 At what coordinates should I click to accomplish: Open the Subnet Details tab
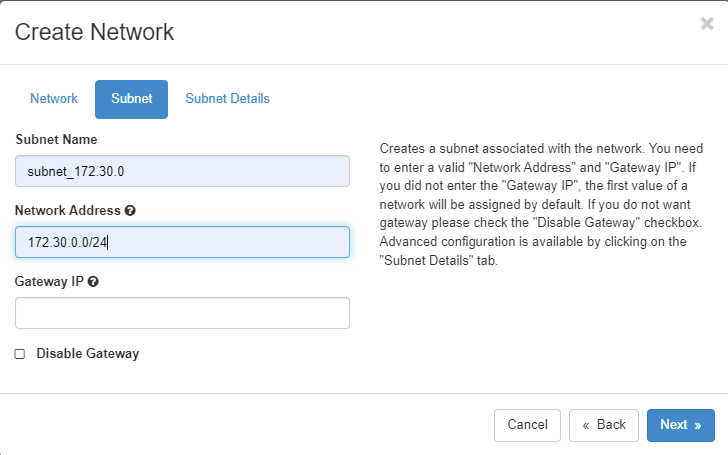click(x=227, y=99)
